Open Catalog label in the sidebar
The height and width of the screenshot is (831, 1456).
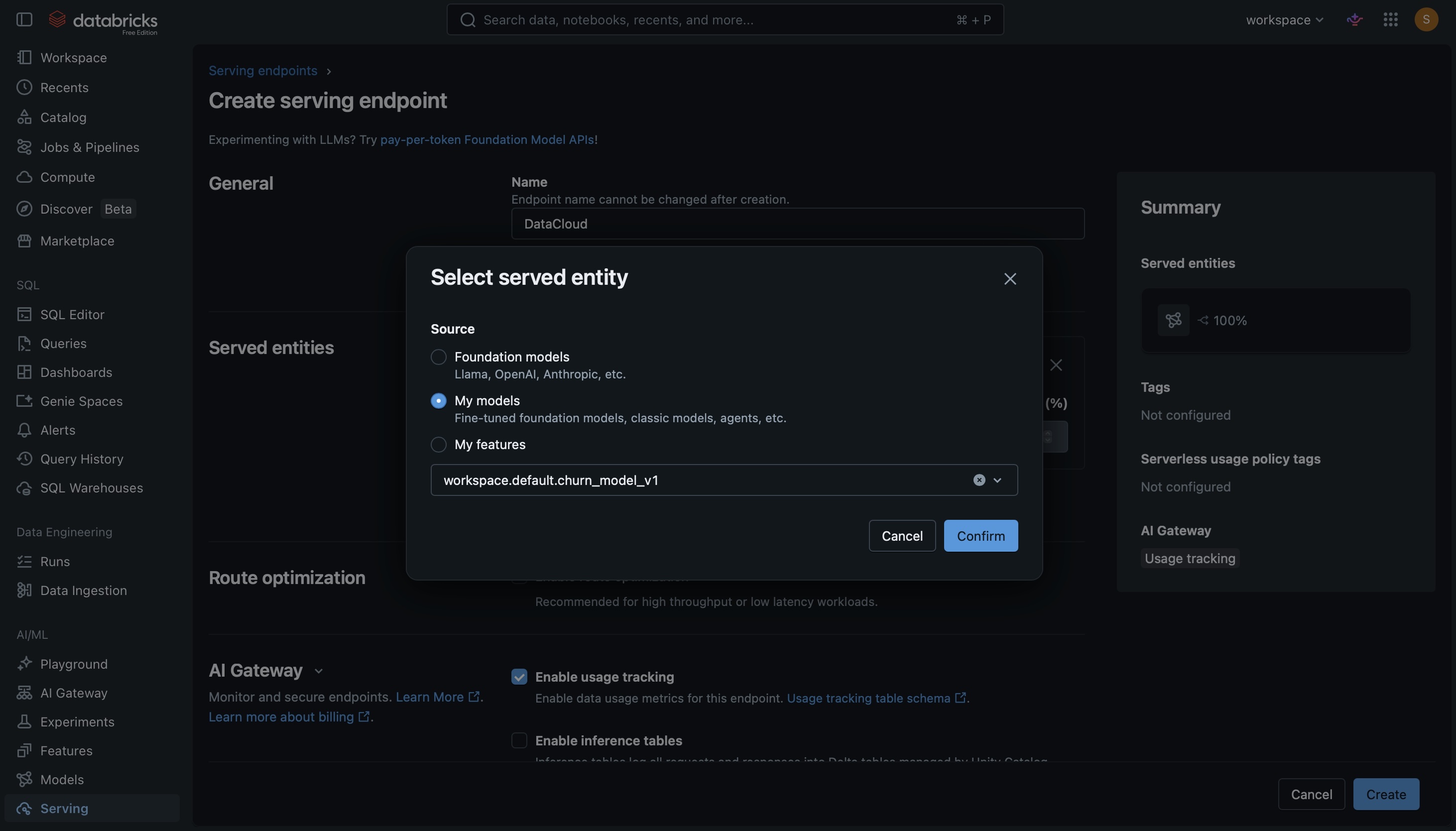[63, 117]
